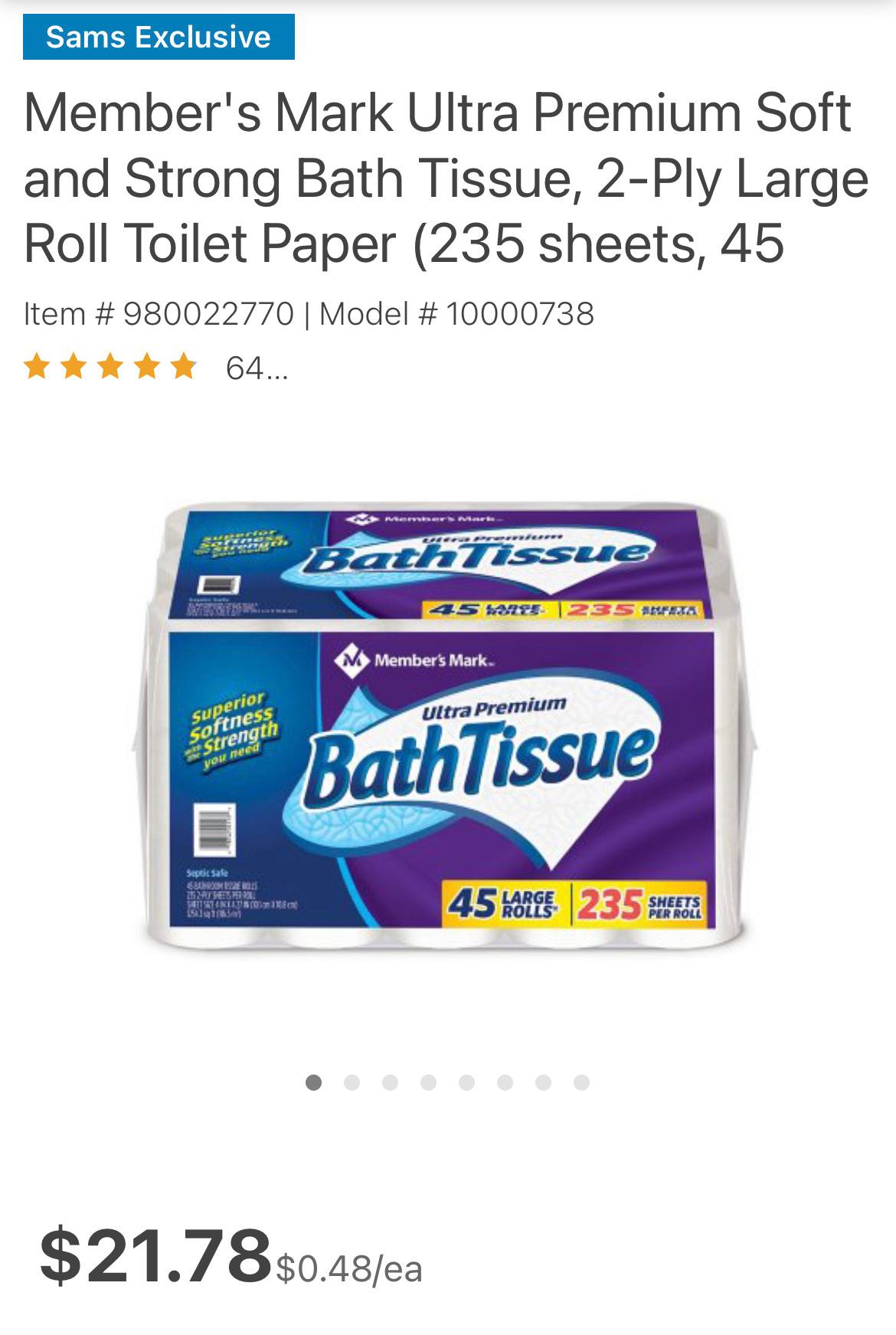Go to the last carousel dot

point(581,1082)
